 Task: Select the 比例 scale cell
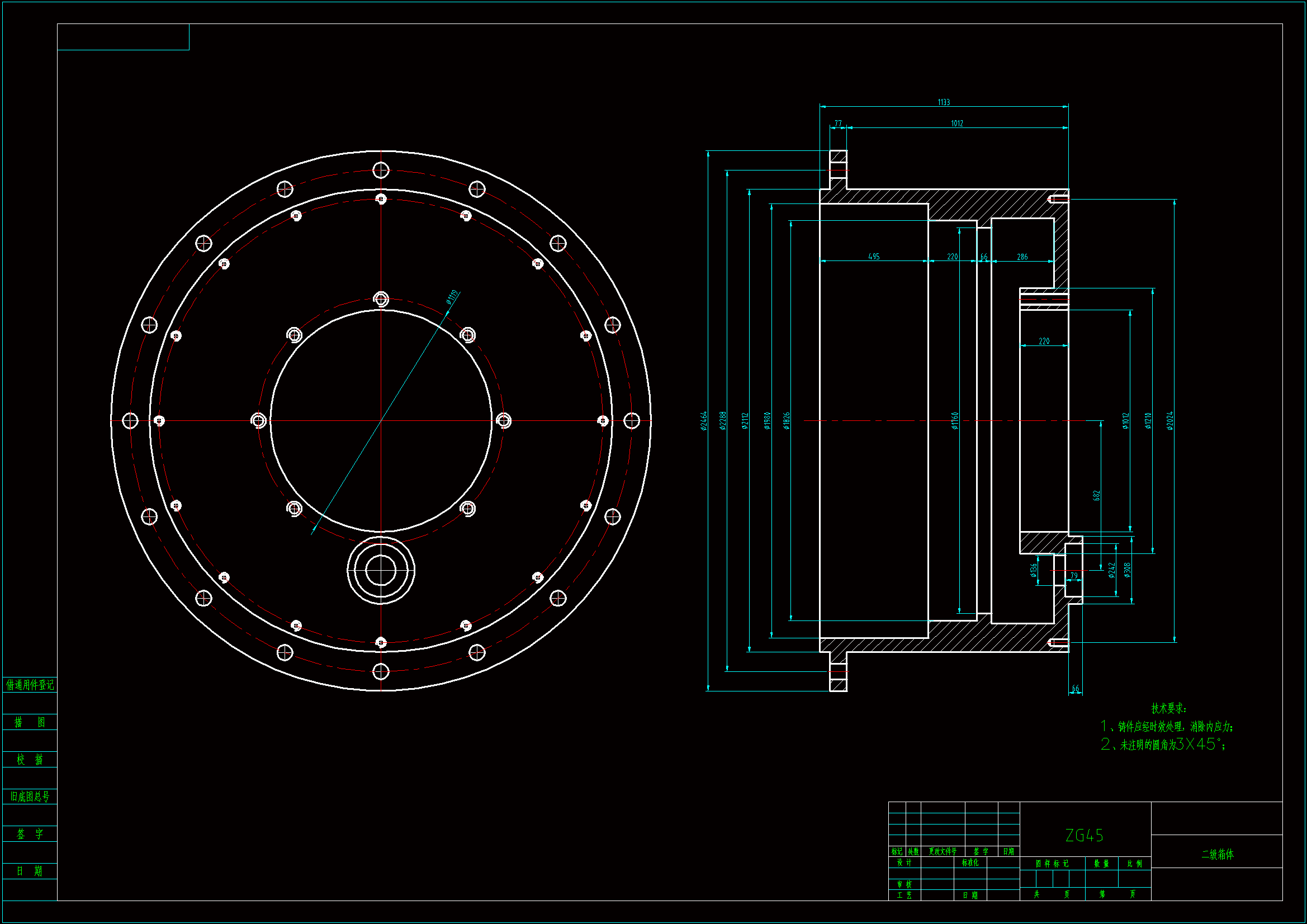coord(1134,864)
